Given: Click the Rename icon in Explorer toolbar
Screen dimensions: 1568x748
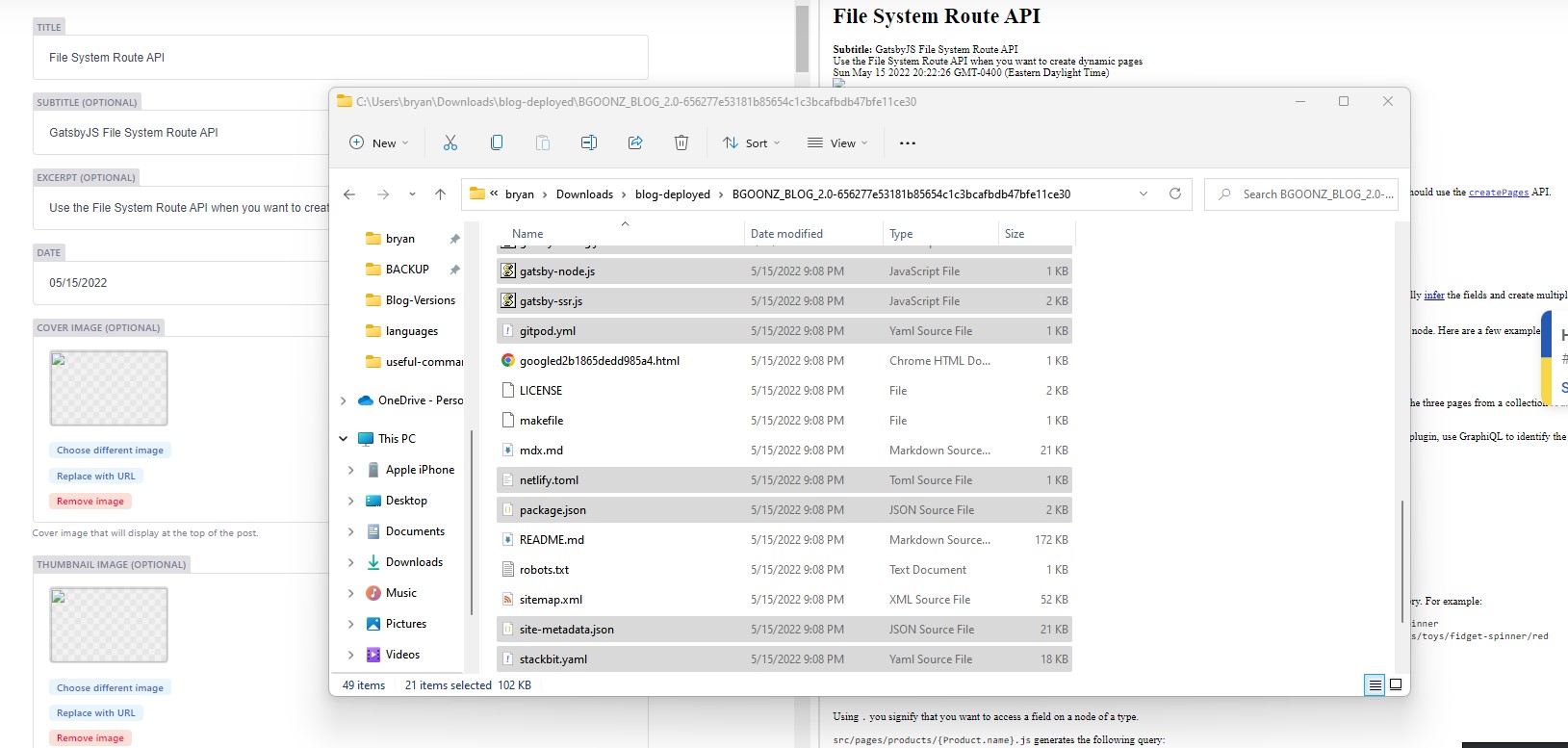Looking at the screenshot, I should [589, 142].
